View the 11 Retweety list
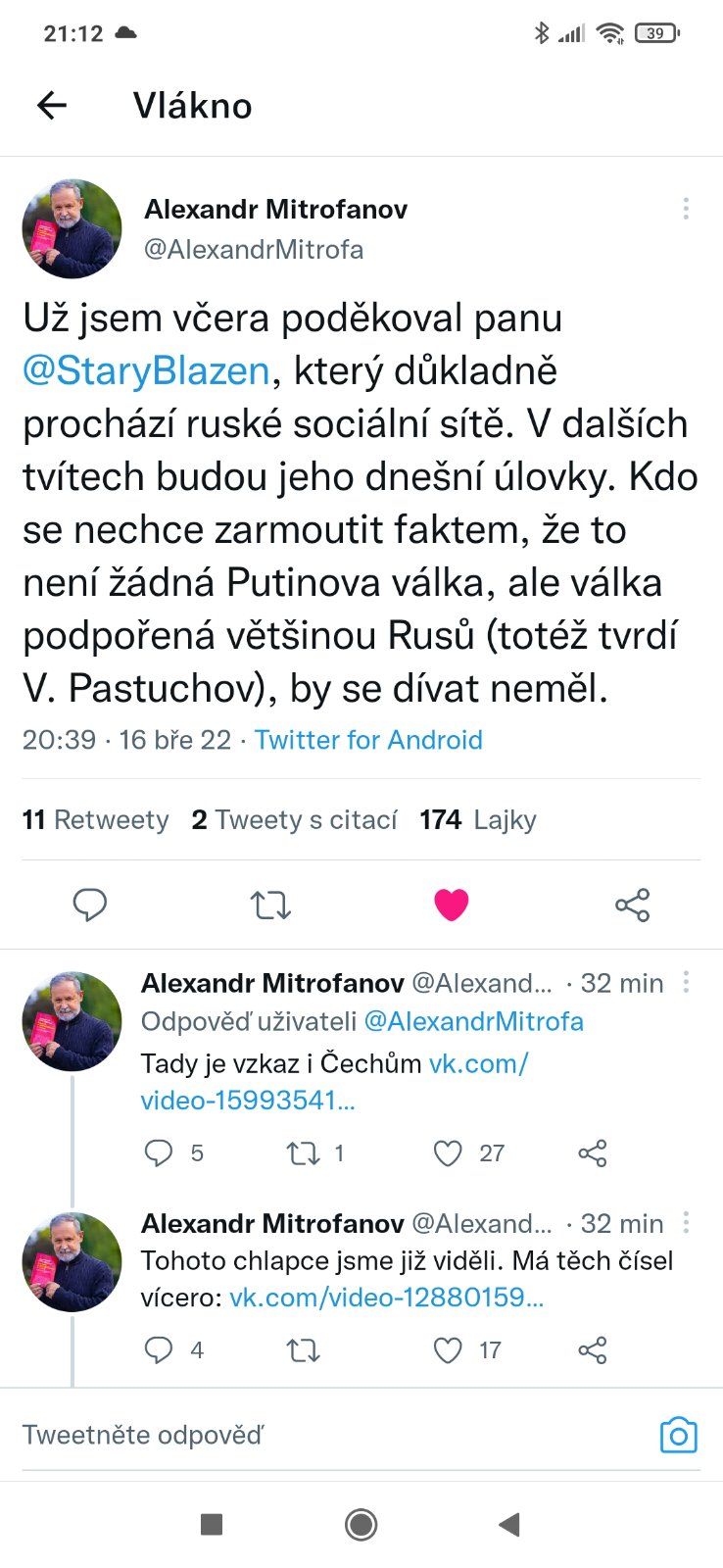723x1568 pixels. 96,819
